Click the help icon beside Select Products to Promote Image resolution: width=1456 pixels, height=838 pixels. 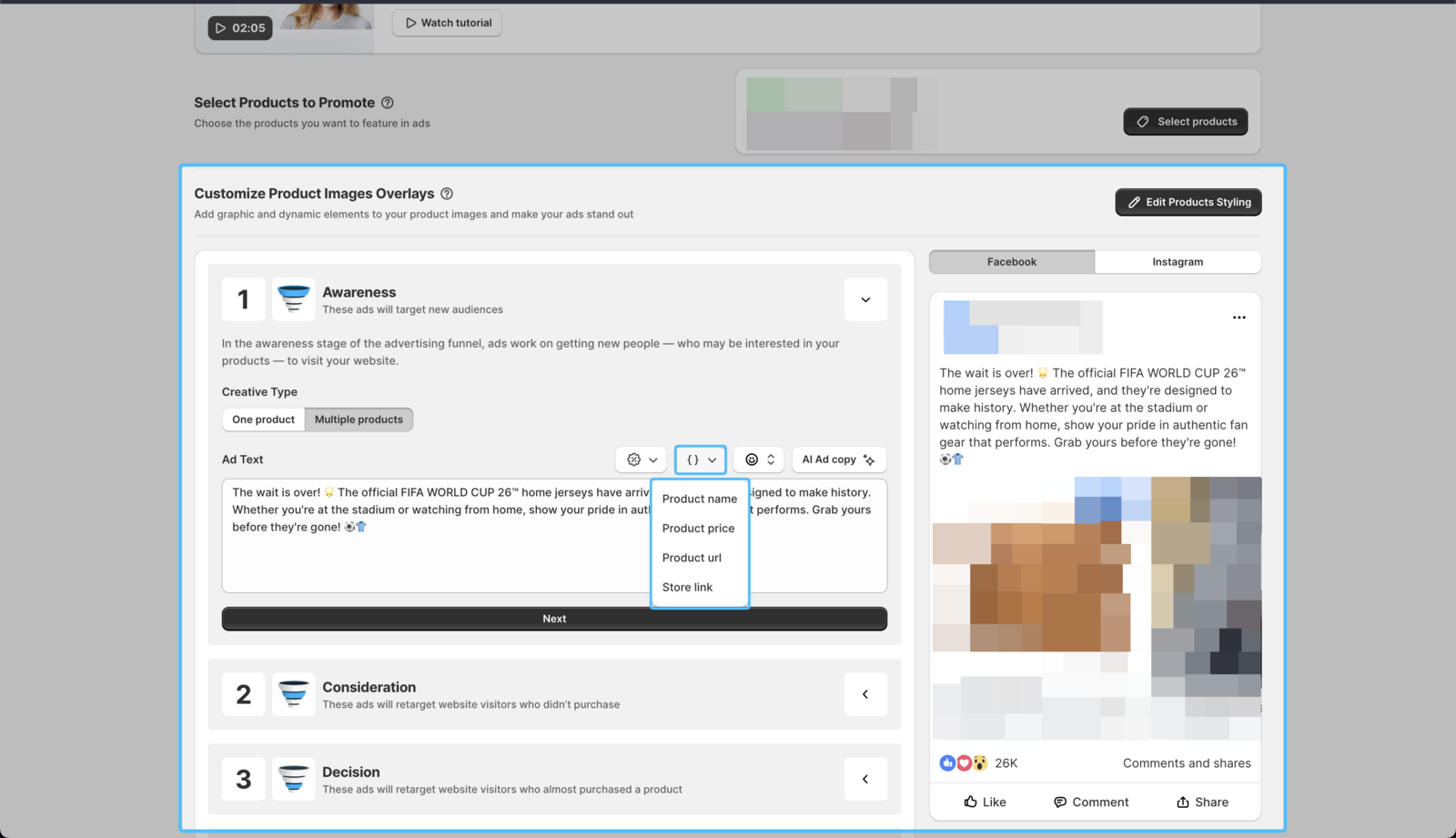(388, 103)
